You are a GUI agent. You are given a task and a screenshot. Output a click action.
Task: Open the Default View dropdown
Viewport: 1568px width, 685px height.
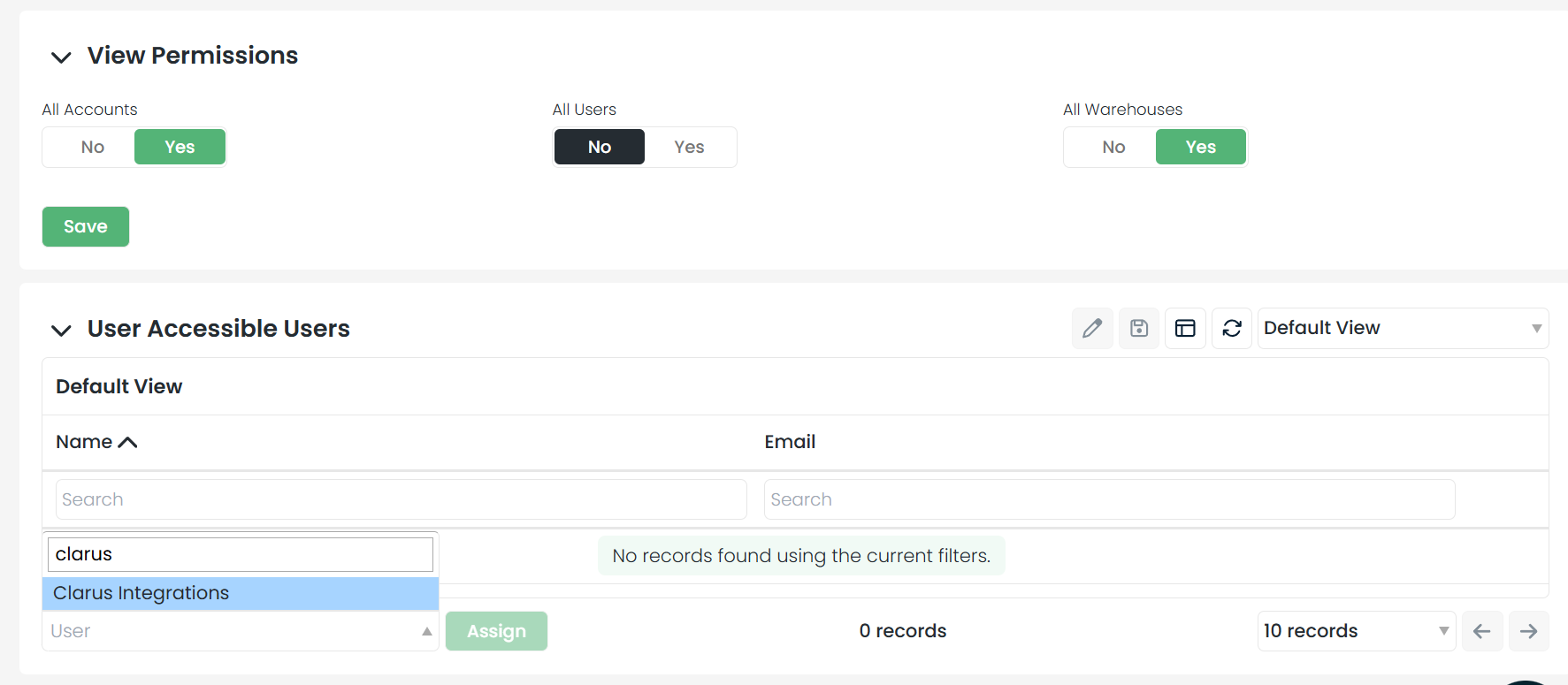(x=1402, y=329)
